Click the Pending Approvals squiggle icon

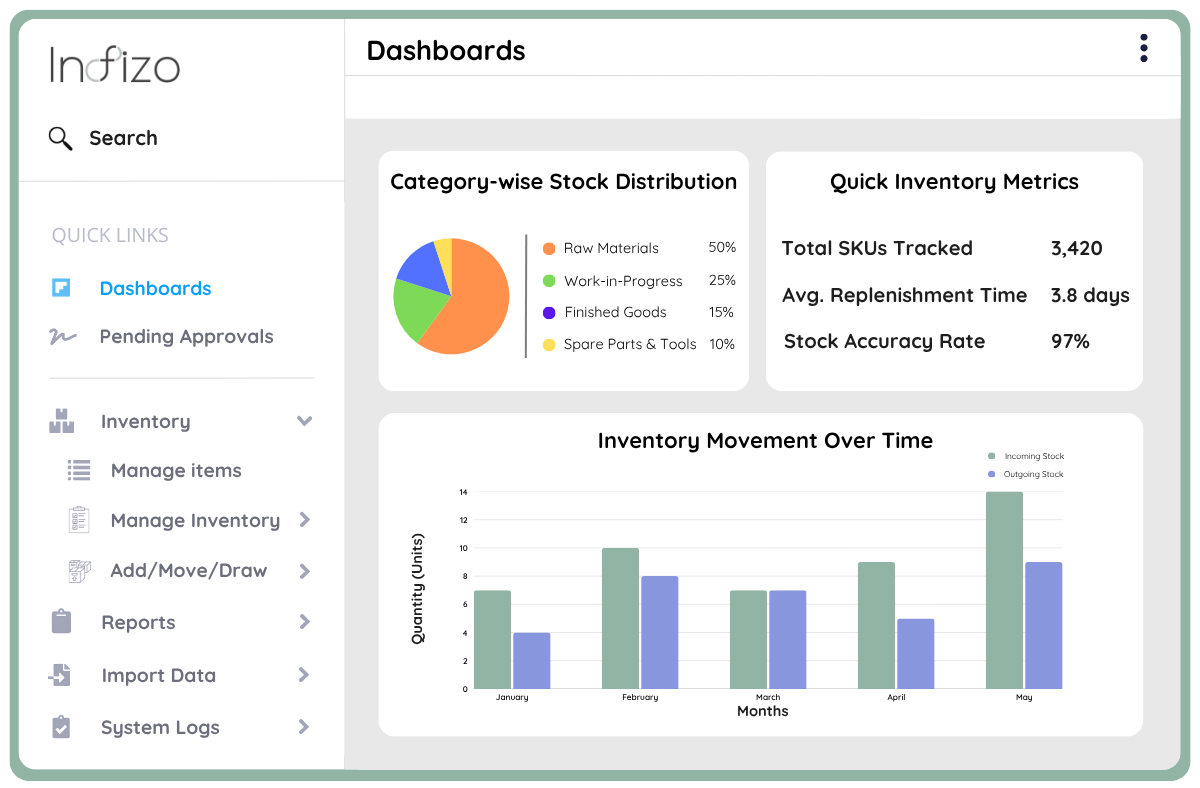click(x=62, y=337)
